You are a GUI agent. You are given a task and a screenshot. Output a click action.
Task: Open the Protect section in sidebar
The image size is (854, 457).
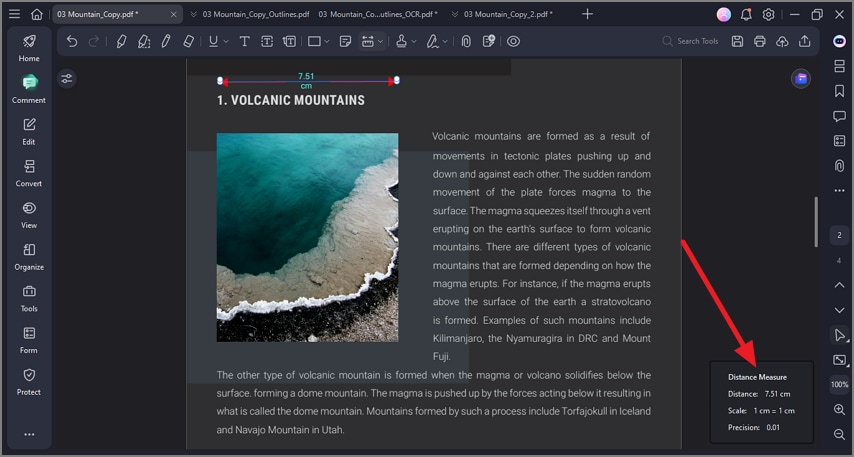[29, 382]
